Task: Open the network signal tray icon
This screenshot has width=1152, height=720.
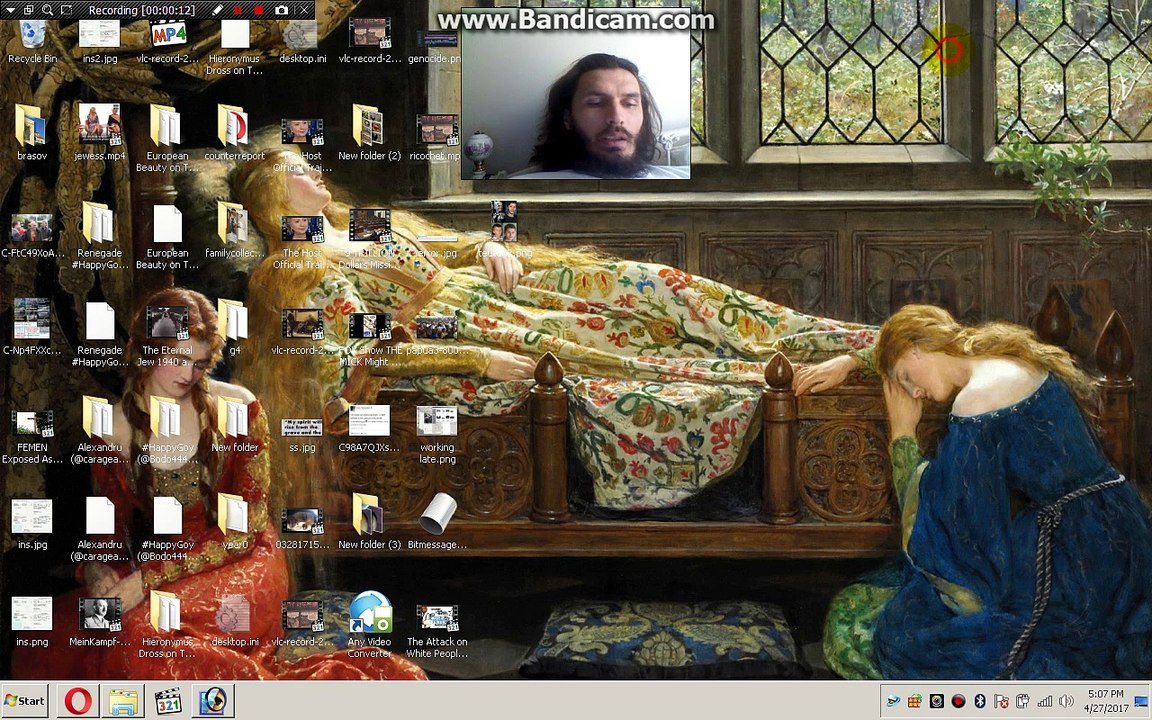Action: pos(1044,701)
